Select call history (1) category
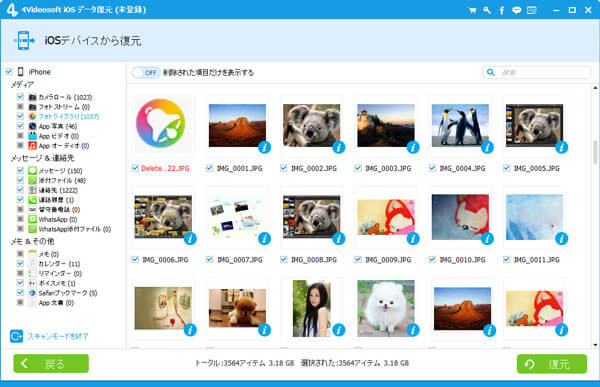 [x=56, y=200]
